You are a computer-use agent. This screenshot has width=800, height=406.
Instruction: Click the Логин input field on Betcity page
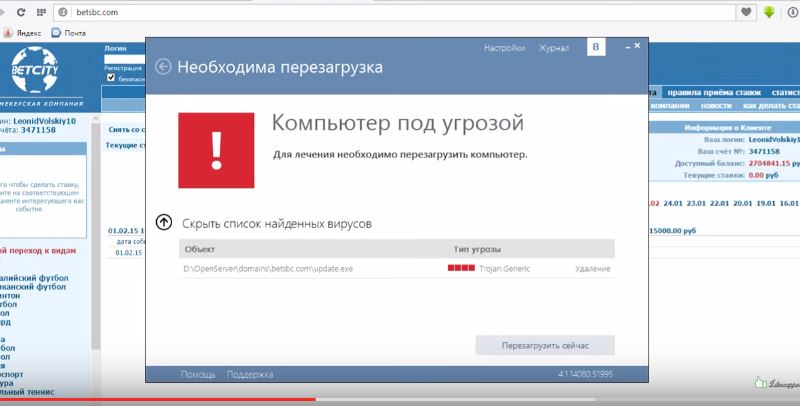(x=124, y=59)
